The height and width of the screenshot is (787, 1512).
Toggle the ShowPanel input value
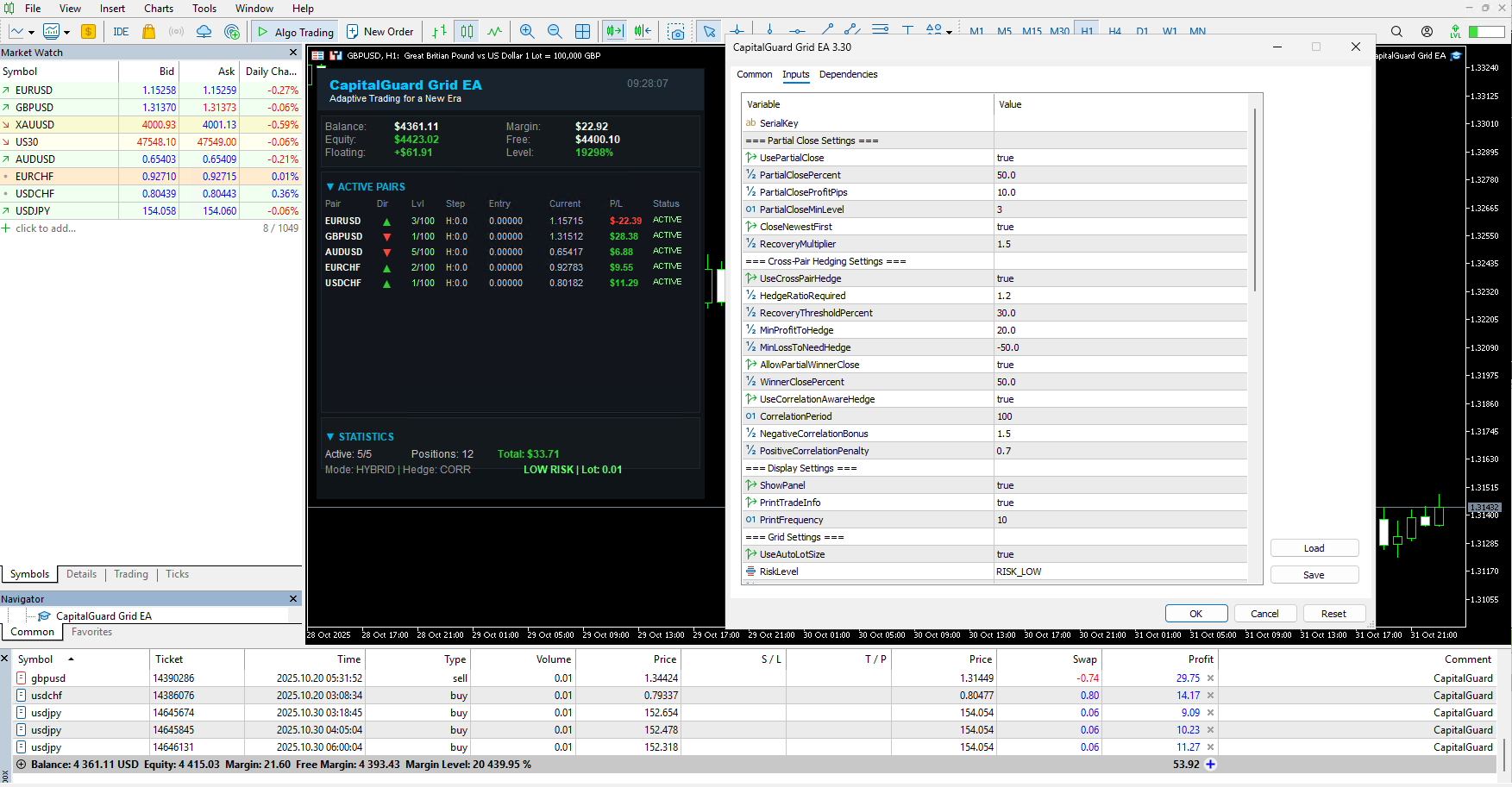pyautogui.click(x=1121, y=484)
